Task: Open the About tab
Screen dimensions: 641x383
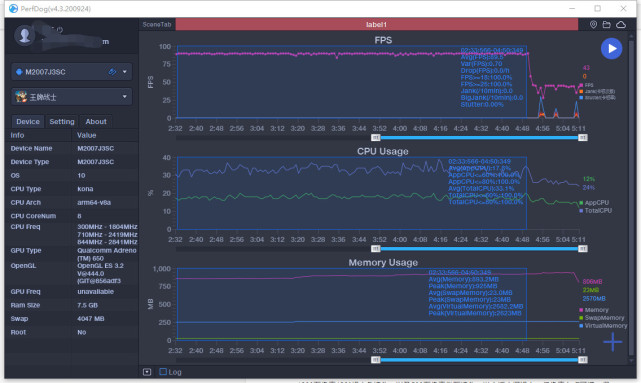Action: pos(96,121)
